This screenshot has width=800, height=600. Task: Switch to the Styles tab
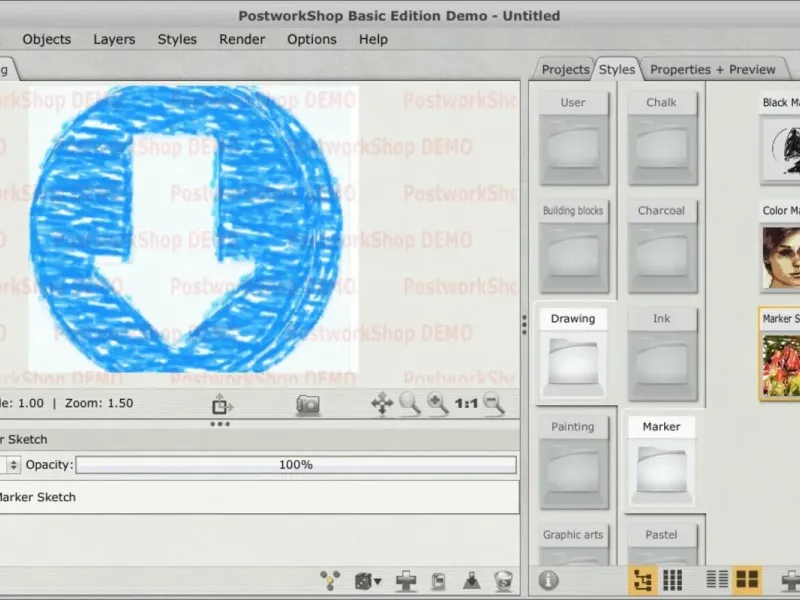pos(617,69)
